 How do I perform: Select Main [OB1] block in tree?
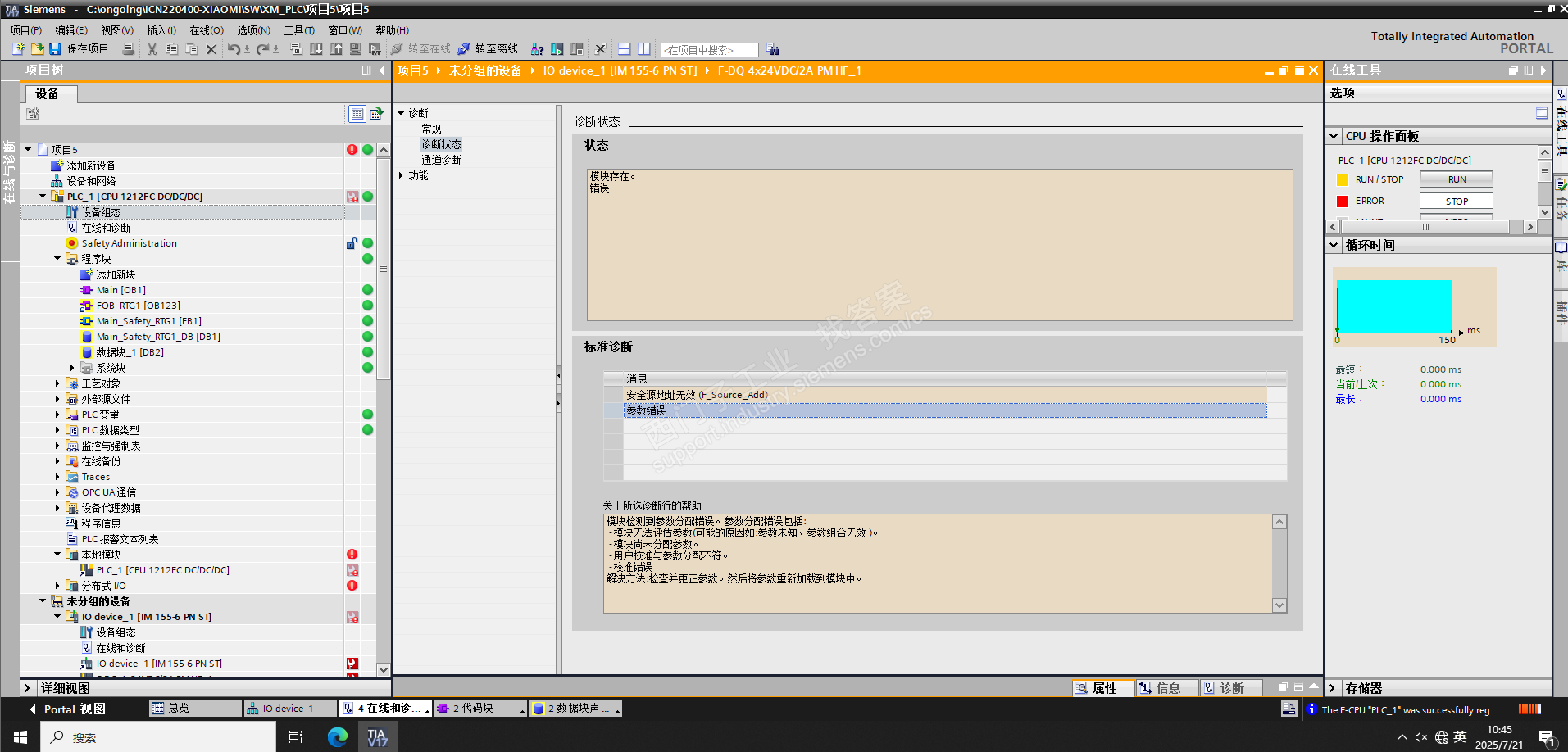[x=120, y=290]
